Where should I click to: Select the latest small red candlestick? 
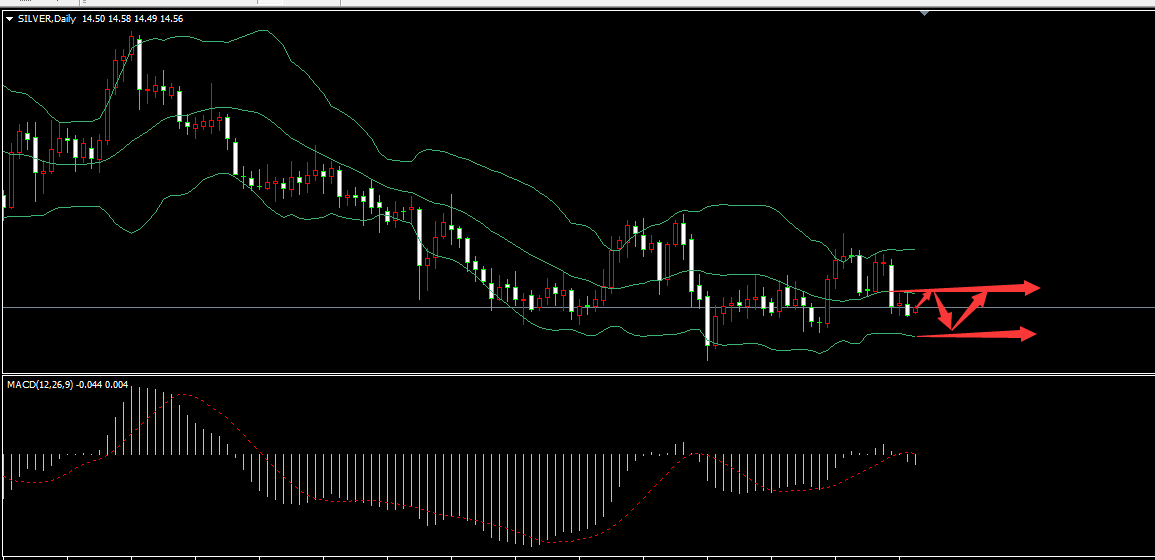(x=915, y=310)
